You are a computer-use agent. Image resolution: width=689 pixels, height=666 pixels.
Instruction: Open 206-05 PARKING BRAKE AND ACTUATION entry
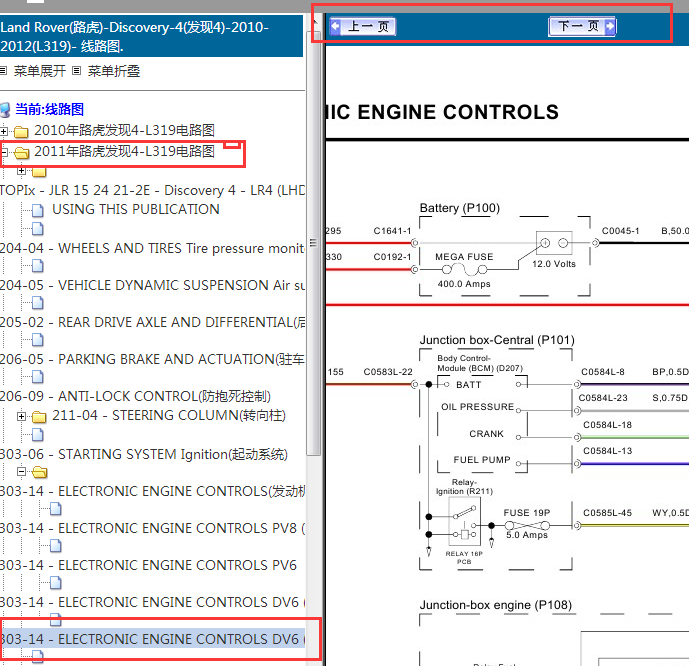point(152,359)
